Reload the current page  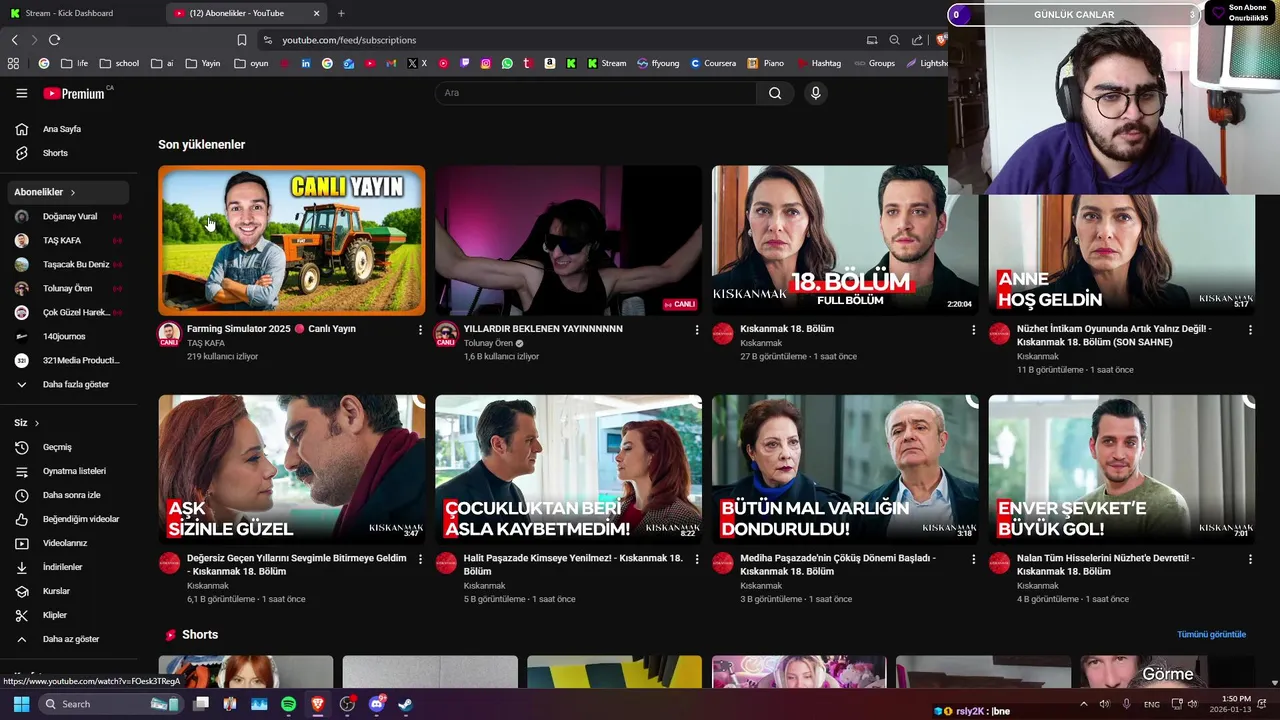point(54,40)
